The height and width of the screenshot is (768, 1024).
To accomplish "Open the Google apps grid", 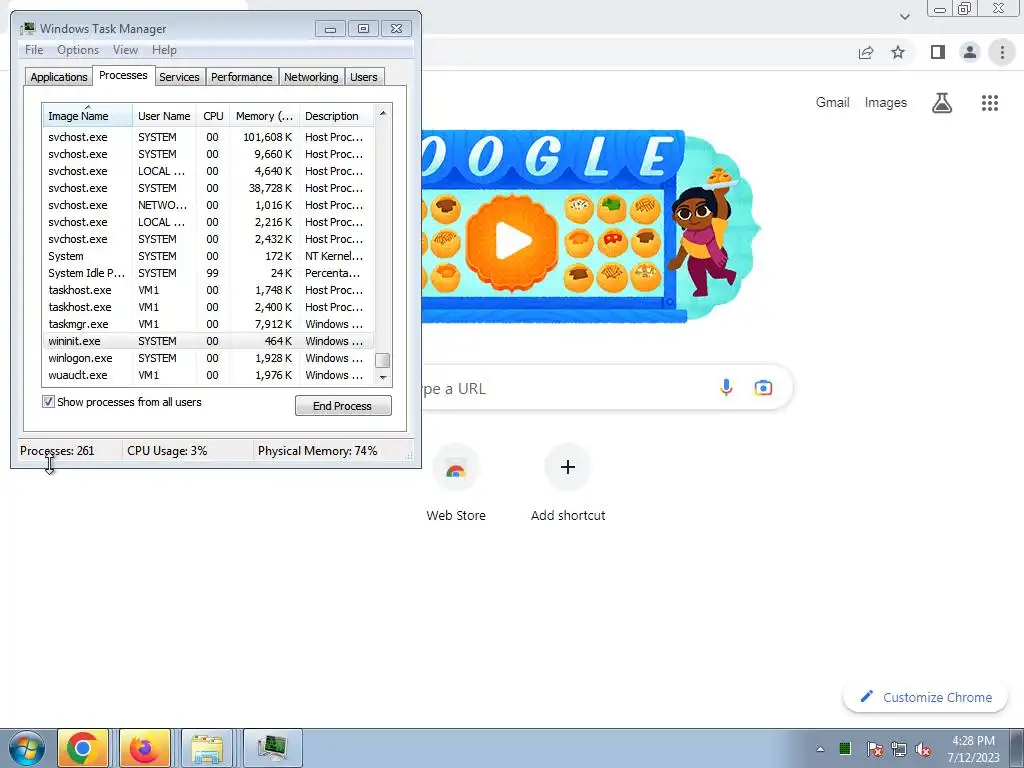I will [x=989, y=103].
